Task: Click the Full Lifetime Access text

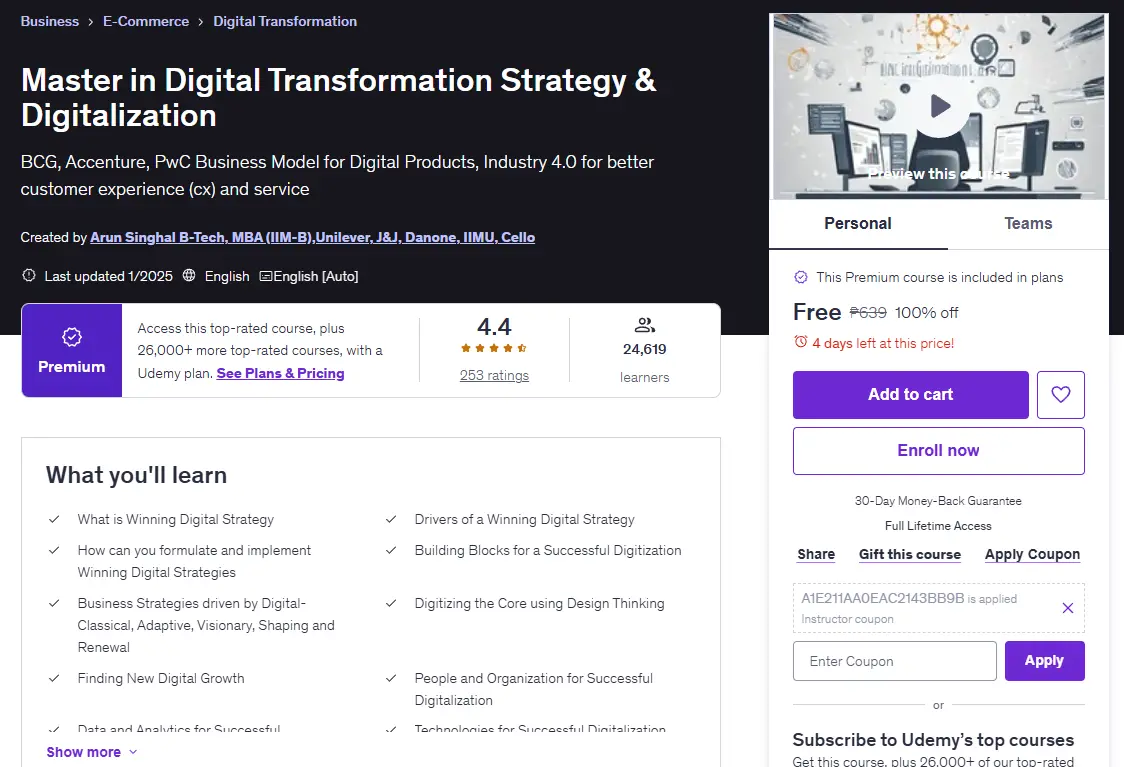Action: click(x=938, y=526)
